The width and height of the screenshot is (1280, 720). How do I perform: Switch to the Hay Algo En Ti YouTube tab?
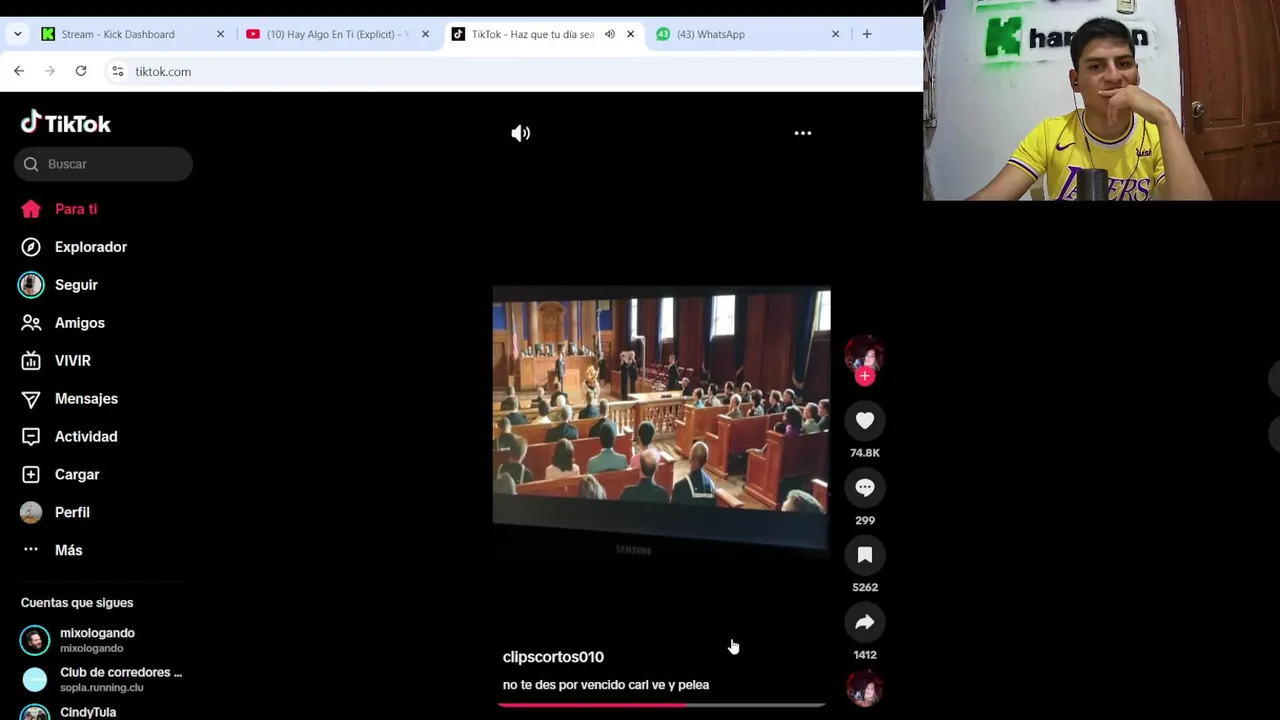(x=338, y=34)
